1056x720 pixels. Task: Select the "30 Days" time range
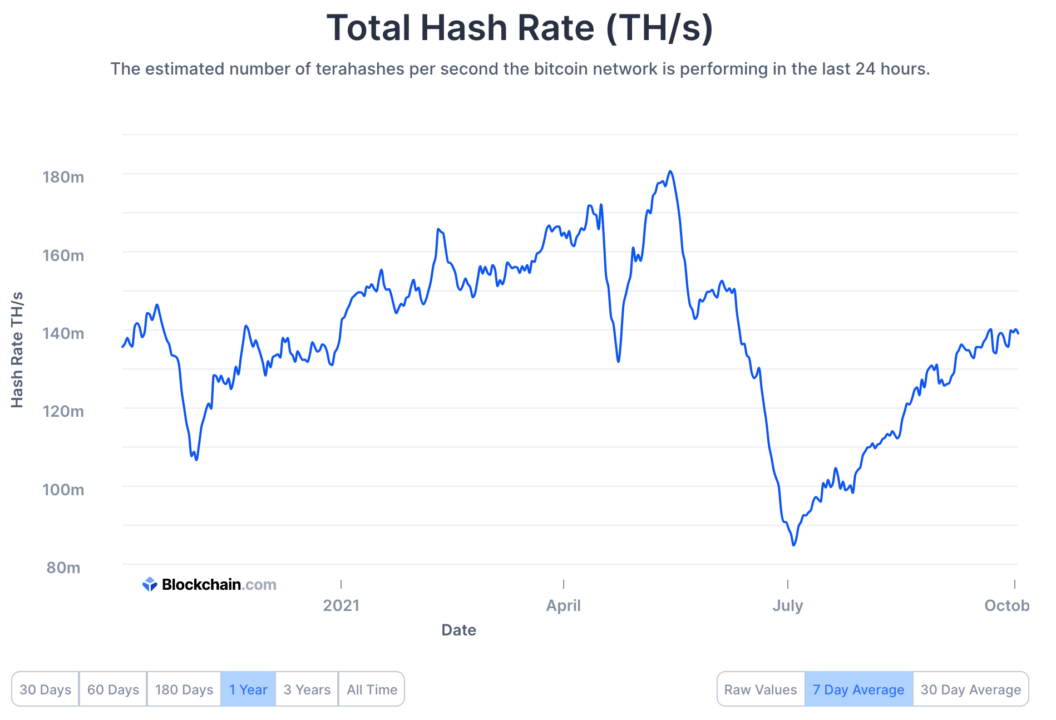coord(44,689)
